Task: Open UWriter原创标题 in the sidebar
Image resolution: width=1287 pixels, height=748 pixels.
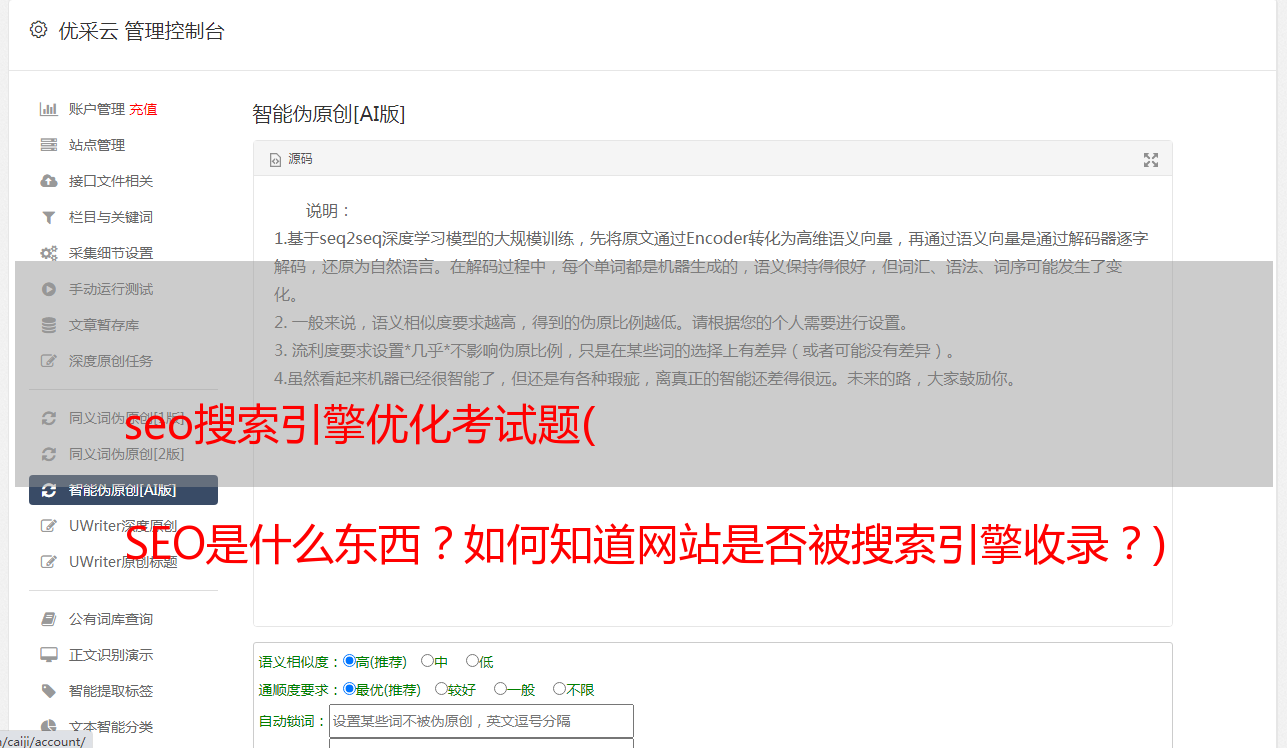Action: [x=123, y=562]
